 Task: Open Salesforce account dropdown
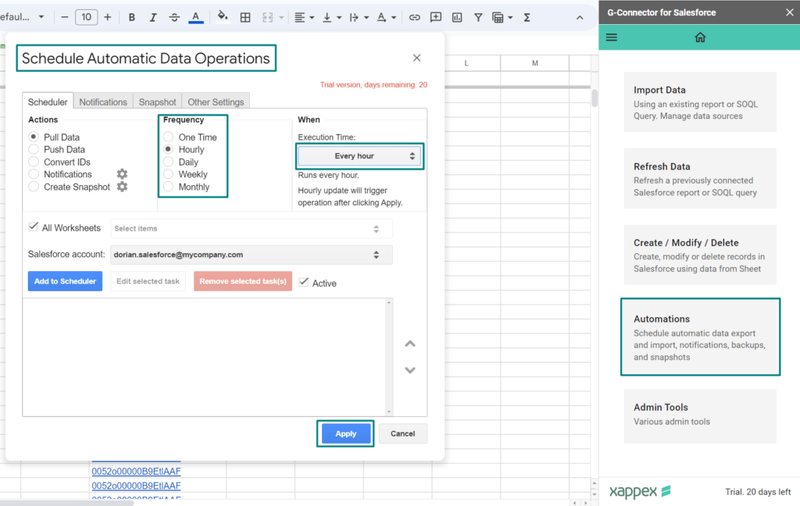coord(252,255)
